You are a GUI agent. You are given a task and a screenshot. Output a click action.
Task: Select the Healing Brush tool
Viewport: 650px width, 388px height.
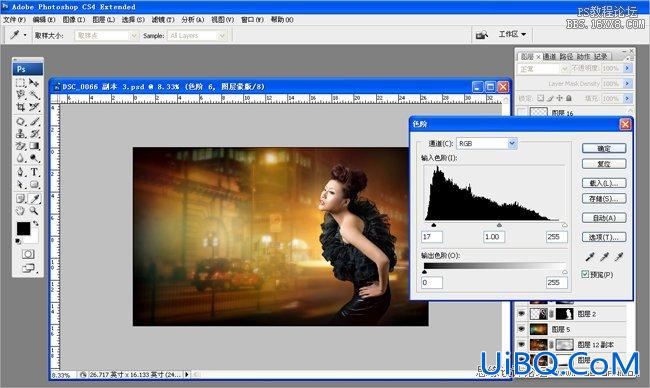click(20, 122)
